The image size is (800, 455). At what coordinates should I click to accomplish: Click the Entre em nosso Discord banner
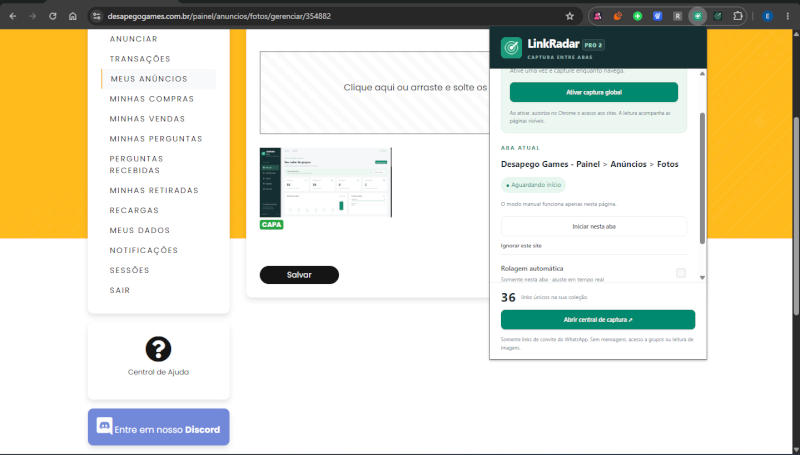click(159, 427)
